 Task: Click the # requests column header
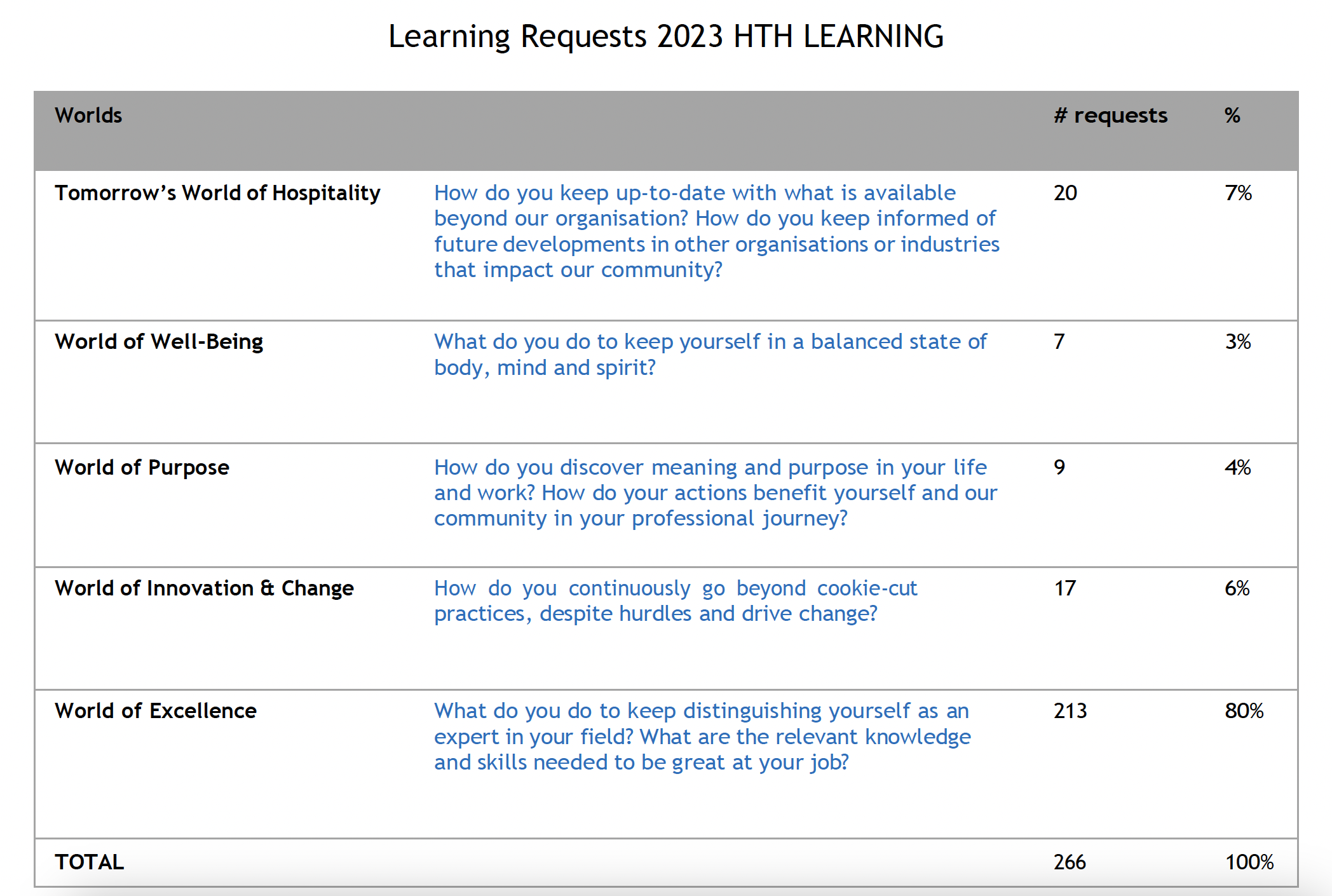[x=1110, y=115]
